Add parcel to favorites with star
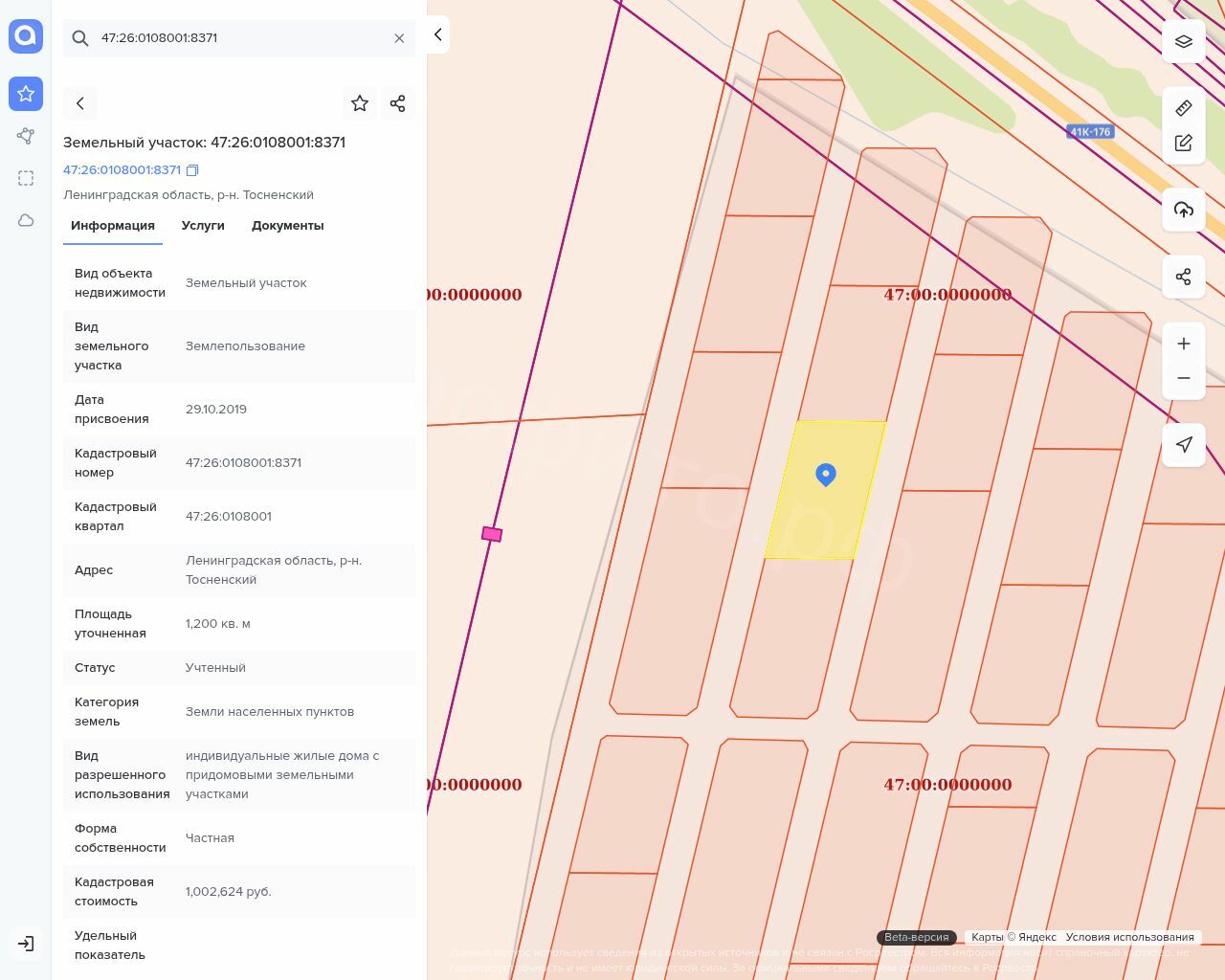 point(360,103)
